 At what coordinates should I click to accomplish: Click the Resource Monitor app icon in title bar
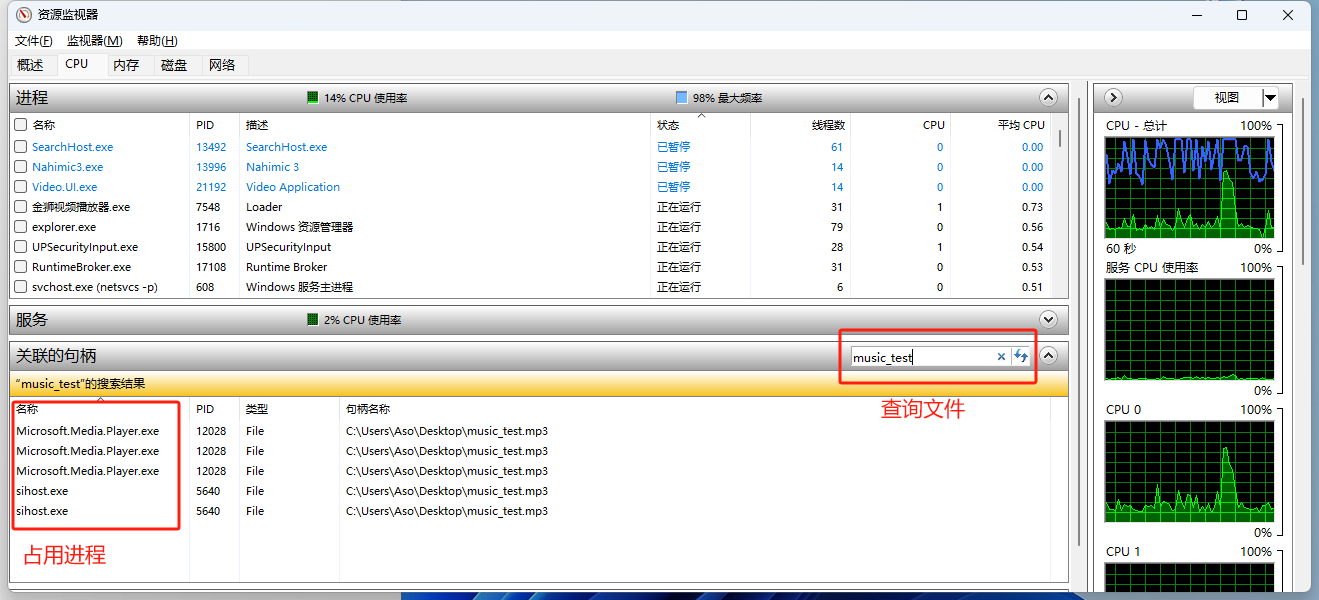point(24,15)
